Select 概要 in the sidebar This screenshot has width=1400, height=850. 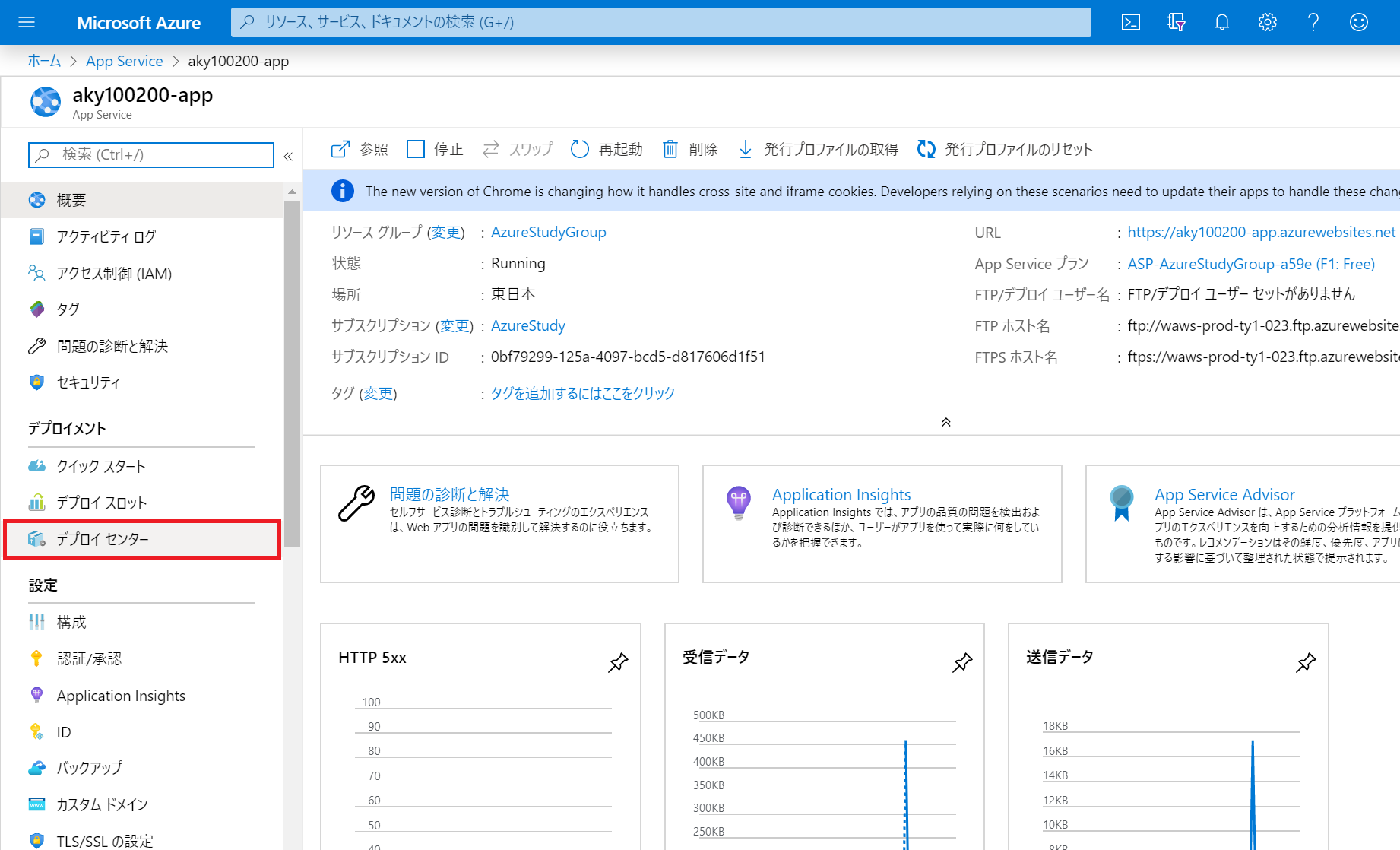(x=141, y=200)
